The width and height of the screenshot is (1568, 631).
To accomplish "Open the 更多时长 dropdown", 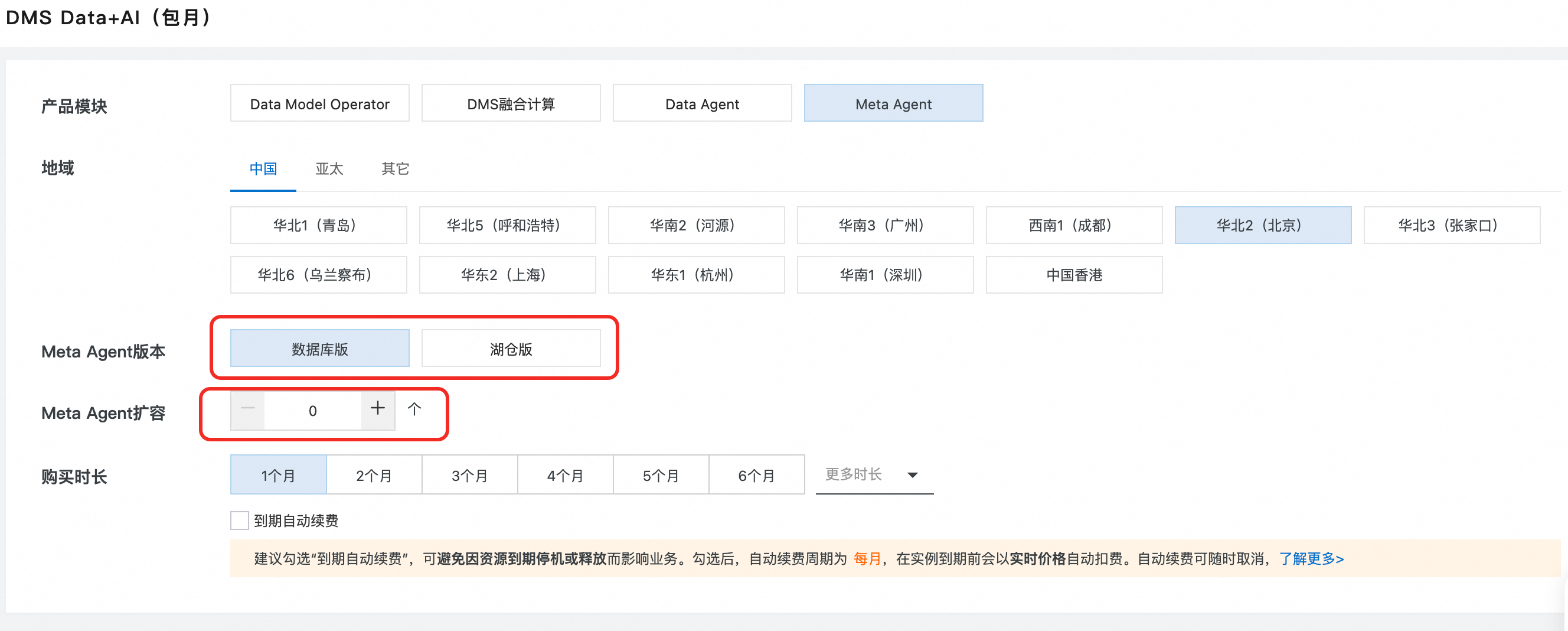I will point(874,474).
